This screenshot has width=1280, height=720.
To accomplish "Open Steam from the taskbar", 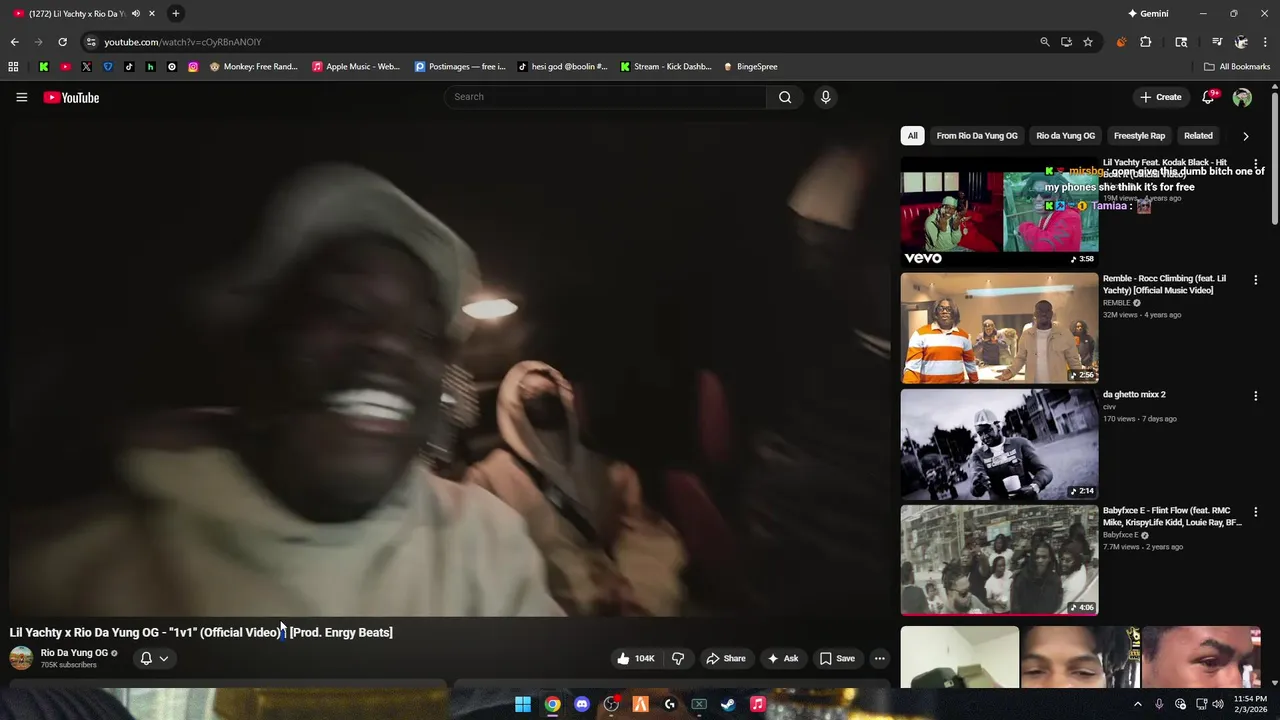I will 728,704.
